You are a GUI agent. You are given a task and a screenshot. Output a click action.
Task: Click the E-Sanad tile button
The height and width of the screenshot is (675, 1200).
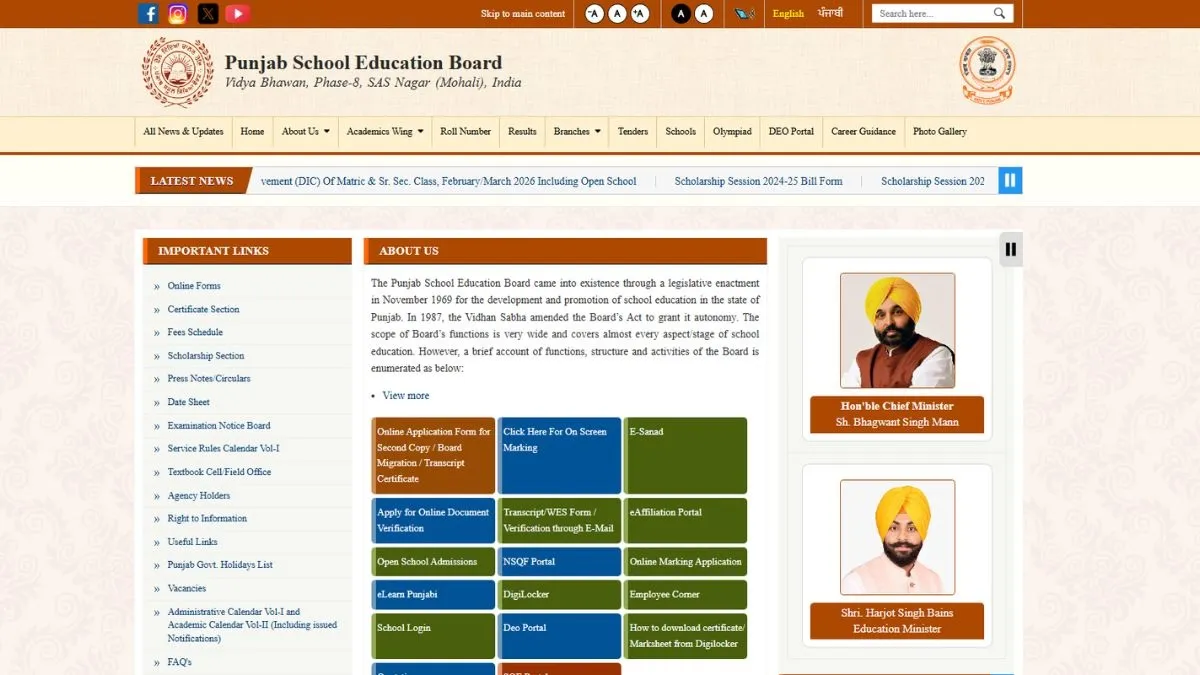point(686,455)
